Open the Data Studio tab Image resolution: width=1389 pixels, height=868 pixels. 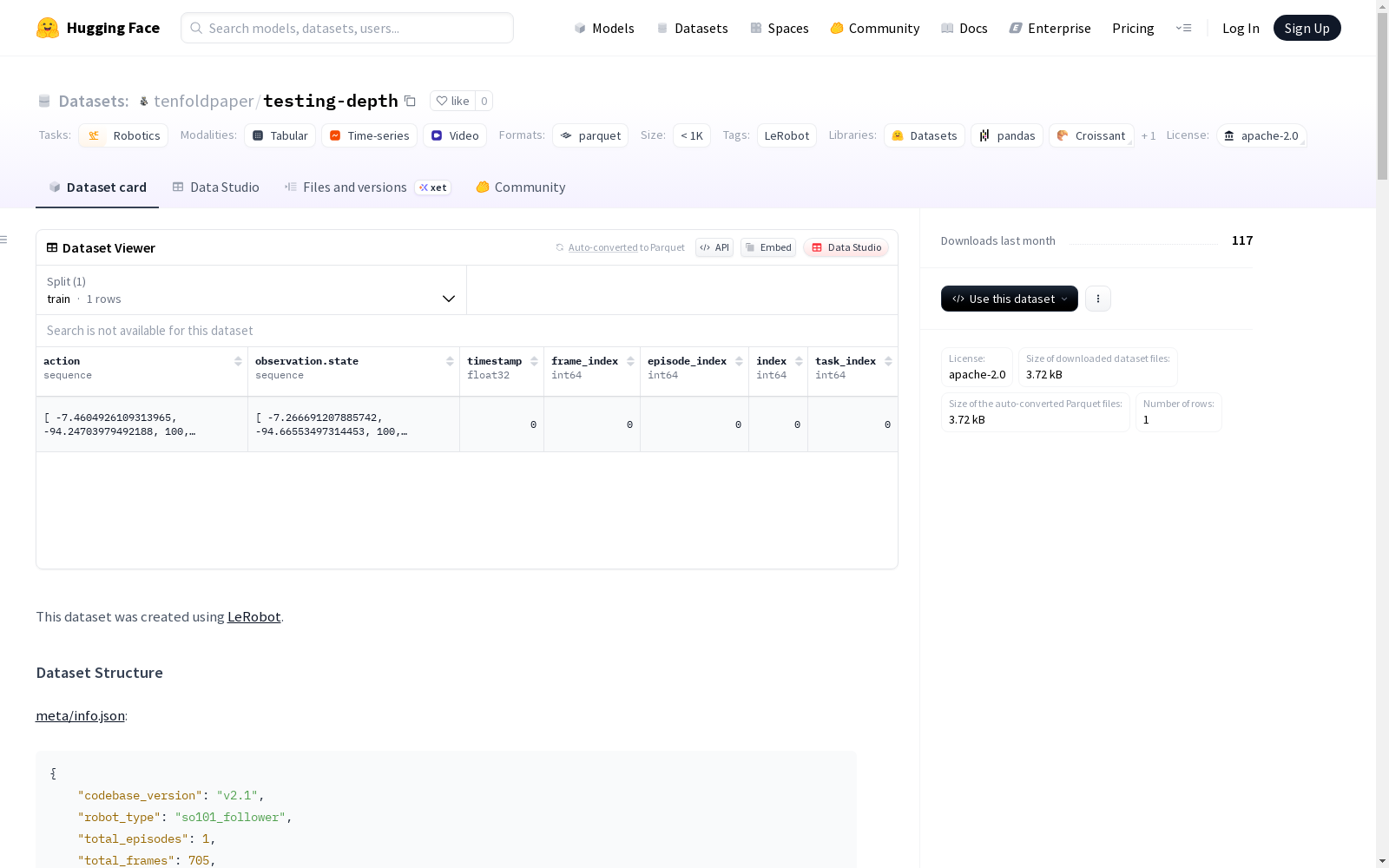click(215, 187)
